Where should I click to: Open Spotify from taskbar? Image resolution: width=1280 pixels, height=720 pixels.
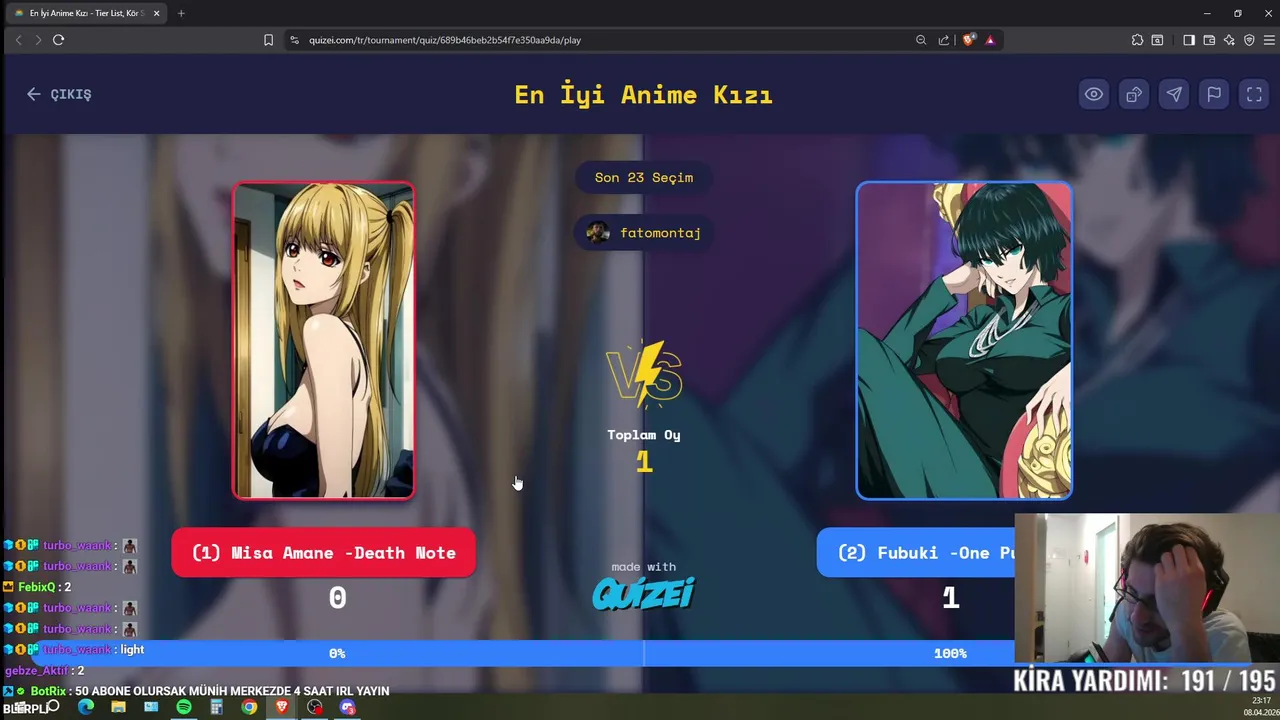[x=184, y=707]
